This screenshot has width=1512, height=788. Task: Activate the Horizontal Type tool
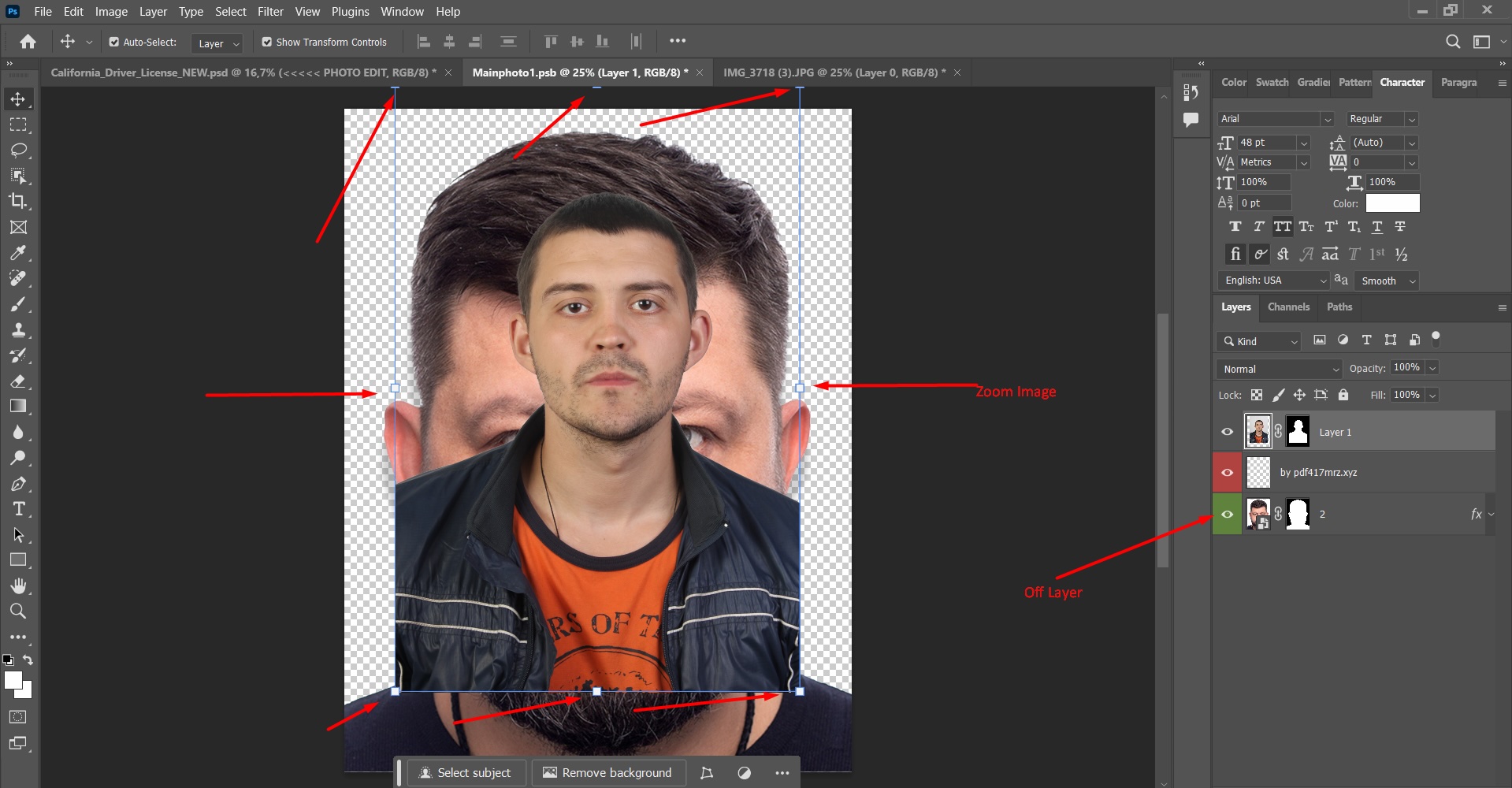[18, 509]
